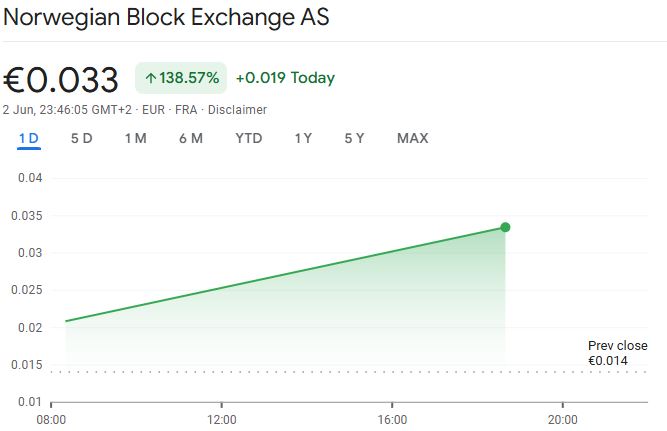The width and height of the screenshot is (667, 431).
Task: Click the Norwegian Block Exchange AS title
Action: point(167,18)
